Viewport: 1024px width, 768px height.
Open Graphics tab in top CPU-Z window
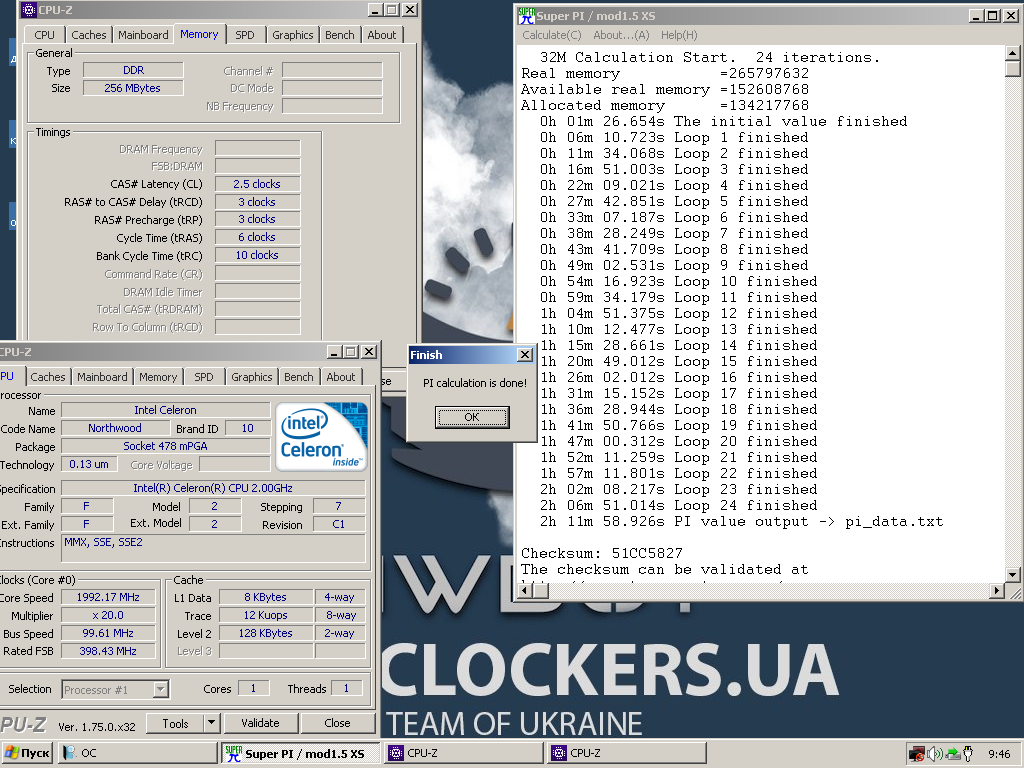pos(293,35)
